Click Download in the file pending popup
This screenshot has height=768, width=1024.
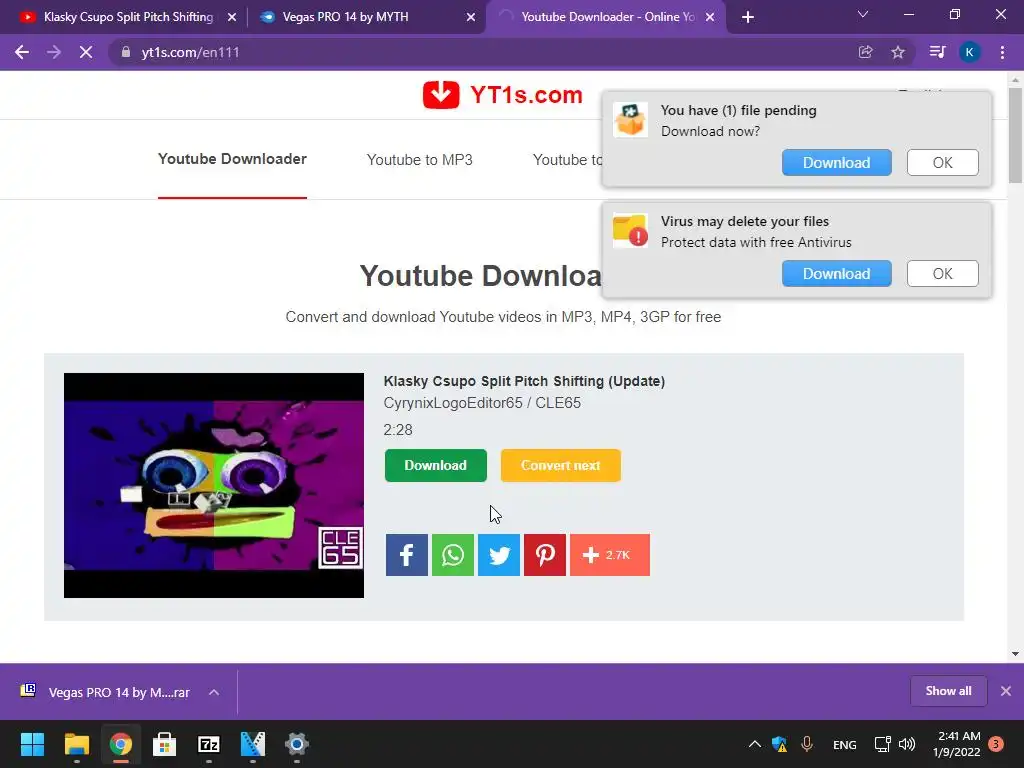(x=837, y=163)
